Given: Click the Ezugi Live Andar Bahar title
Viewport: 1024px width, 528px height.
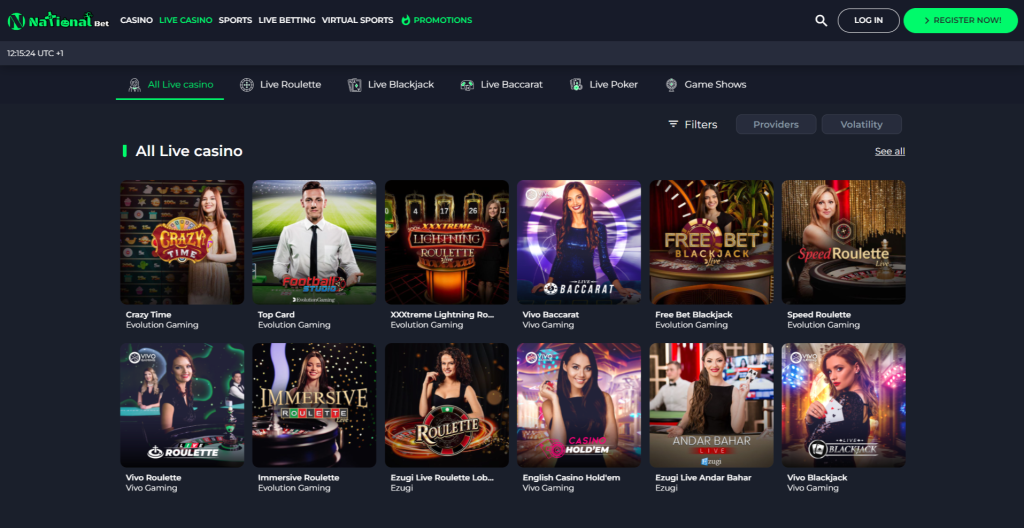Looking at the screenshot, I should click(703, 478).
